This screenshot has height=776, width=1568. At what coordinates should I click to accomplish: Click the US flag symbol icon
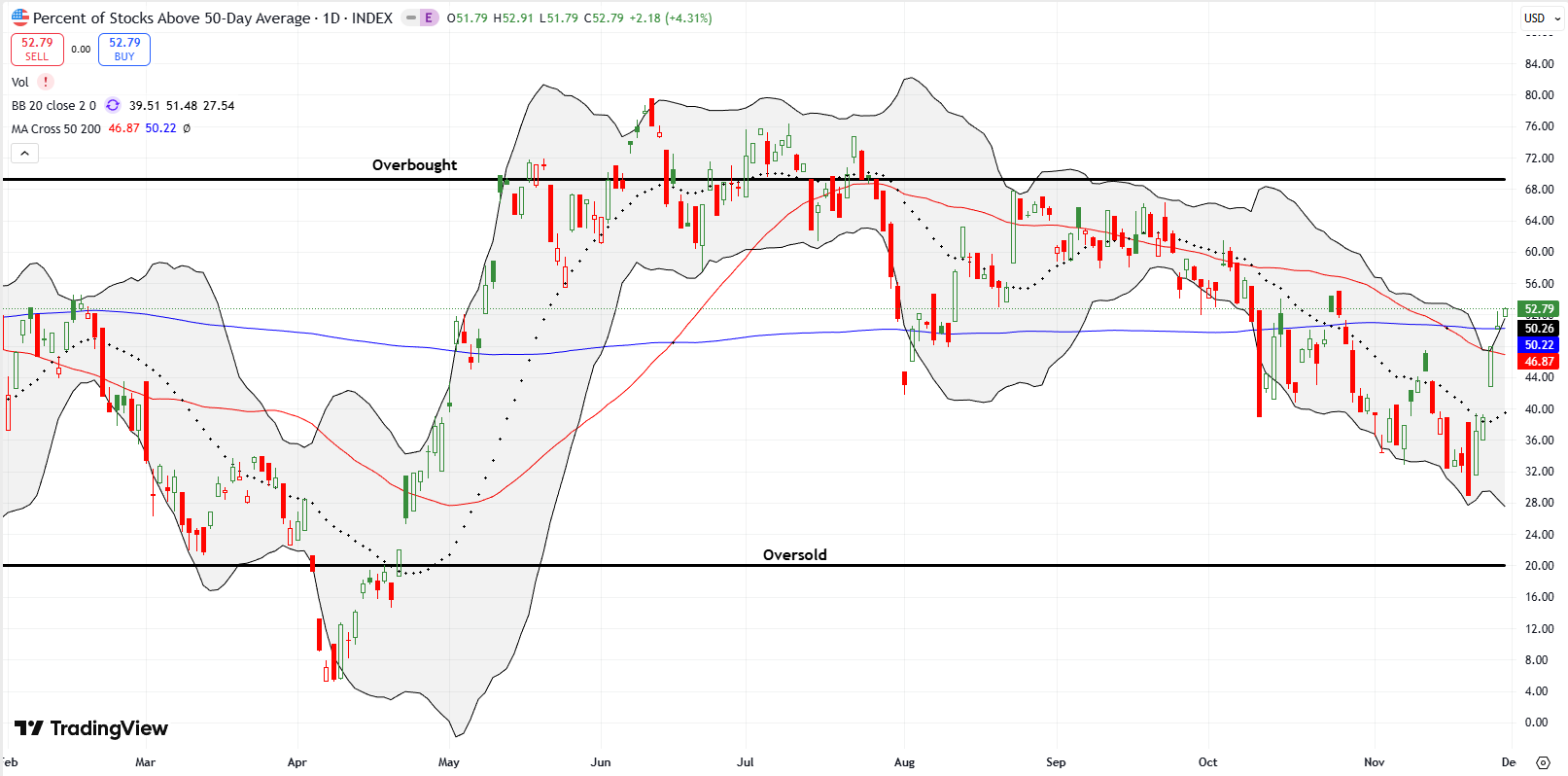point(20,18)
